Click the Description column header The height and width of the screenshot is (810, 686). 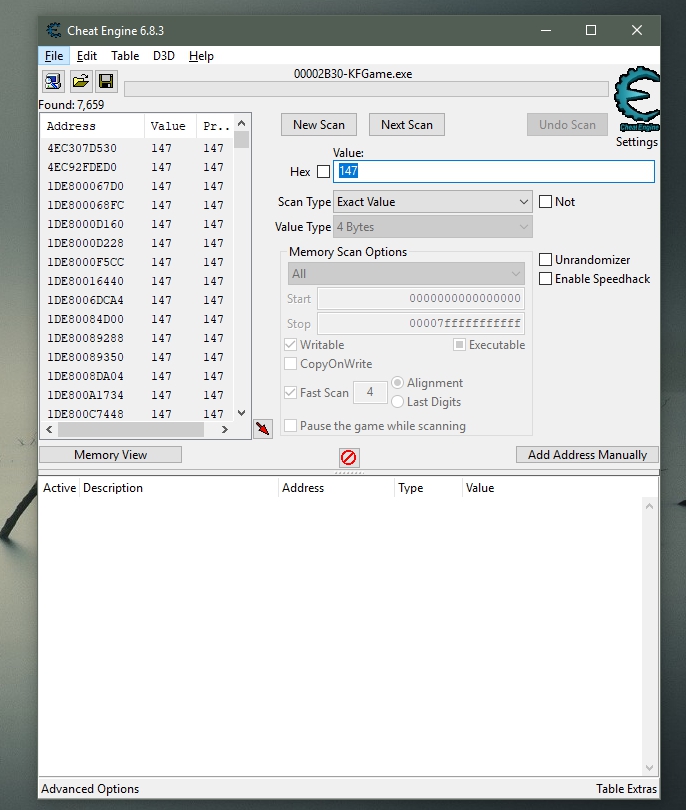[x=178, y=488]
